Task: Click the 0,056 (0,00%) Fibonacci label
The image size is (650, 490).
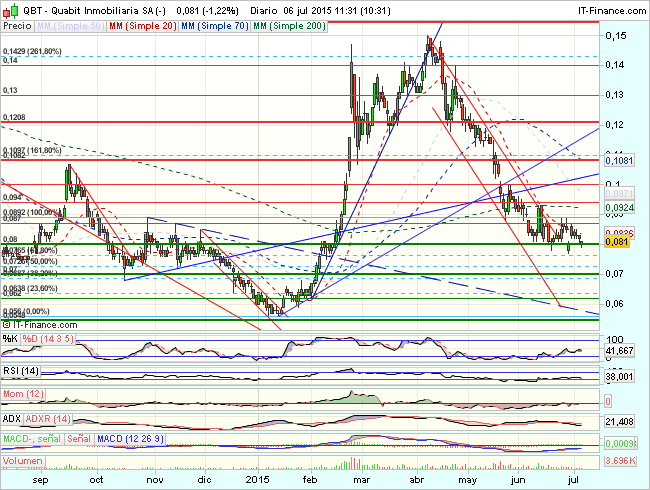Action: 27,311
